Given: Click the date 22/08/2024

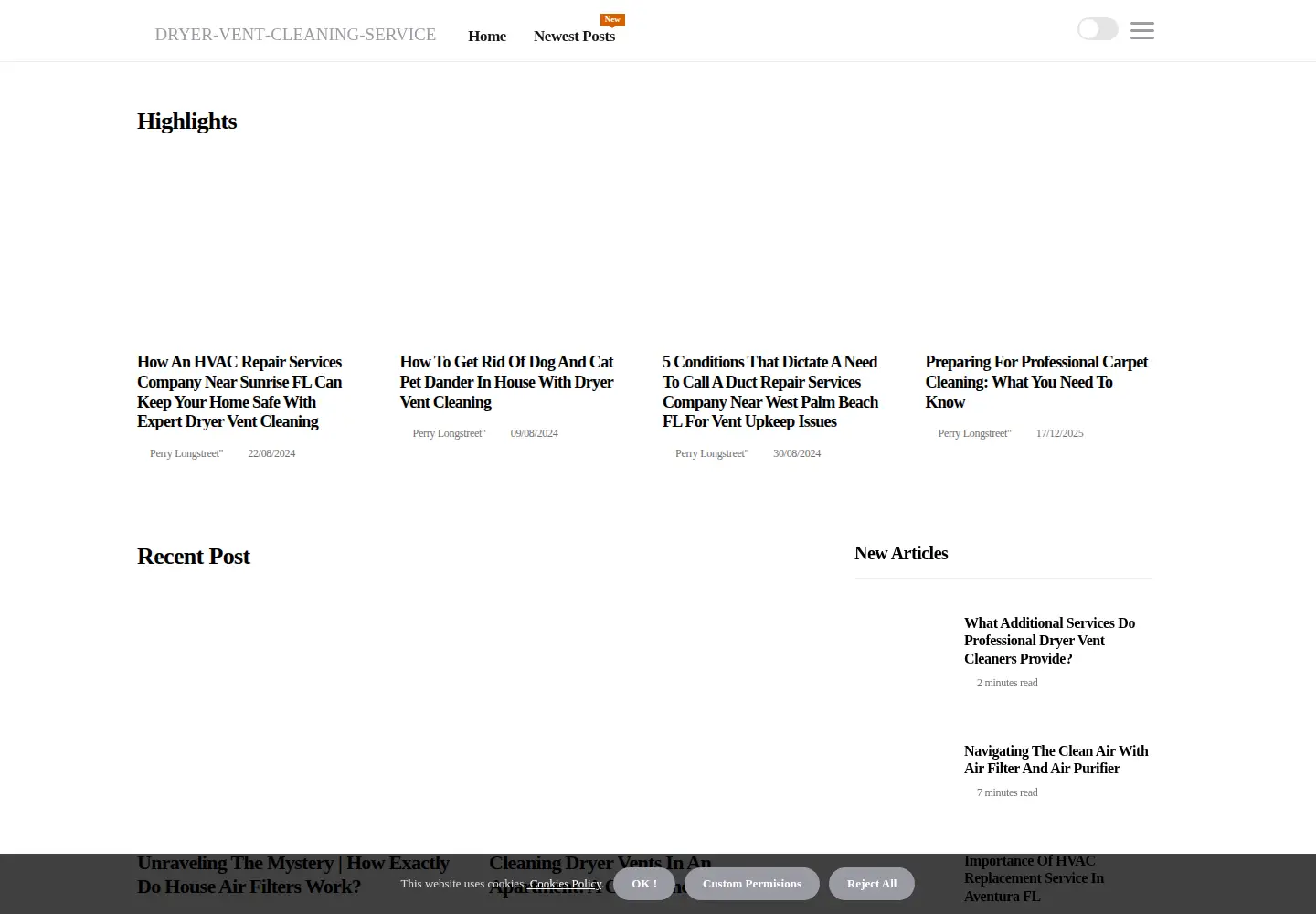Looking at the screenshot, I should (x=271, y=453).
